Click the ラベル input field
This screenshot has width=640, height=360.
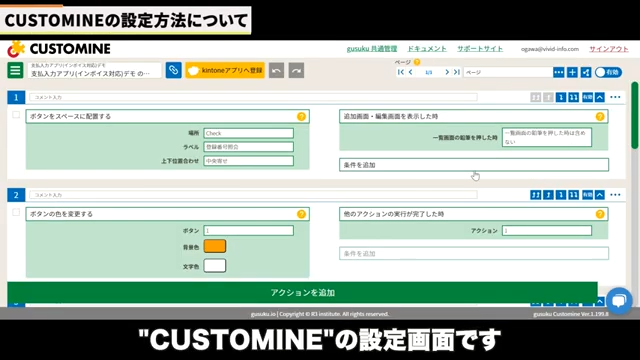point(248,147)
